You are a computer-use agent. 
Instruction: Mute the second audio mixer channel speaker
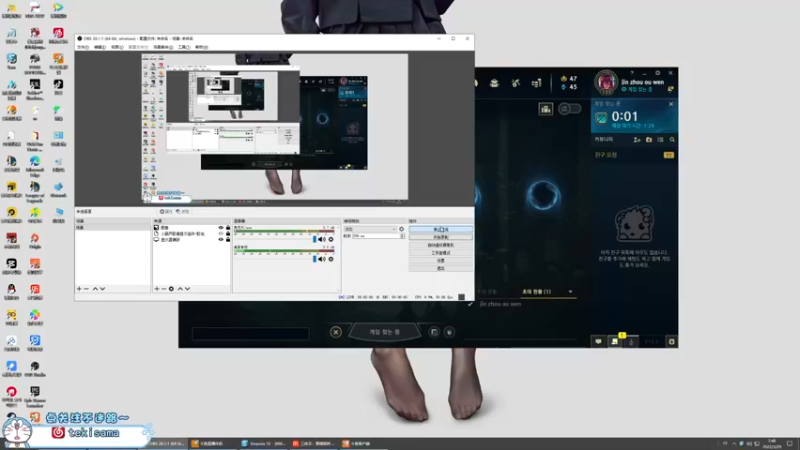[322, 259]
